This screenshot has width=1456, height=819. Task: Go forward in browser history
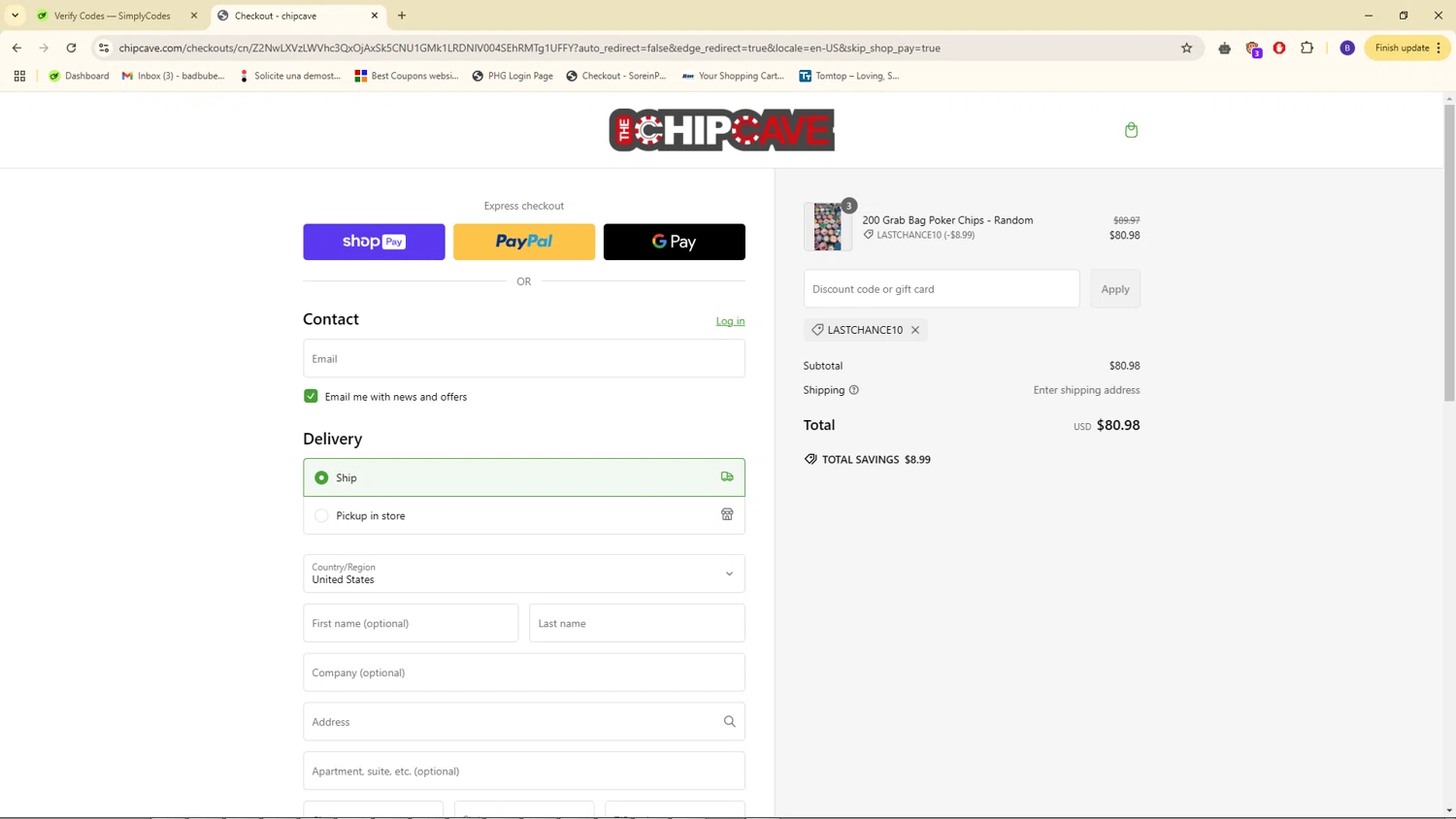tap(44, 48)
